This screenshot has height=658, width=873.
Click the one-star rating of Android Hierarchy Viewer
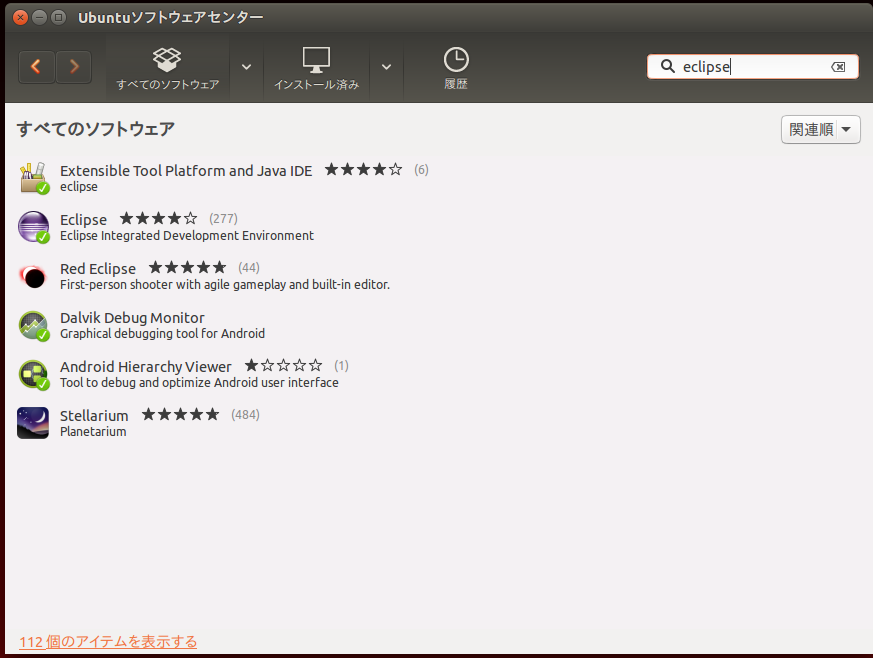(283, 366)
